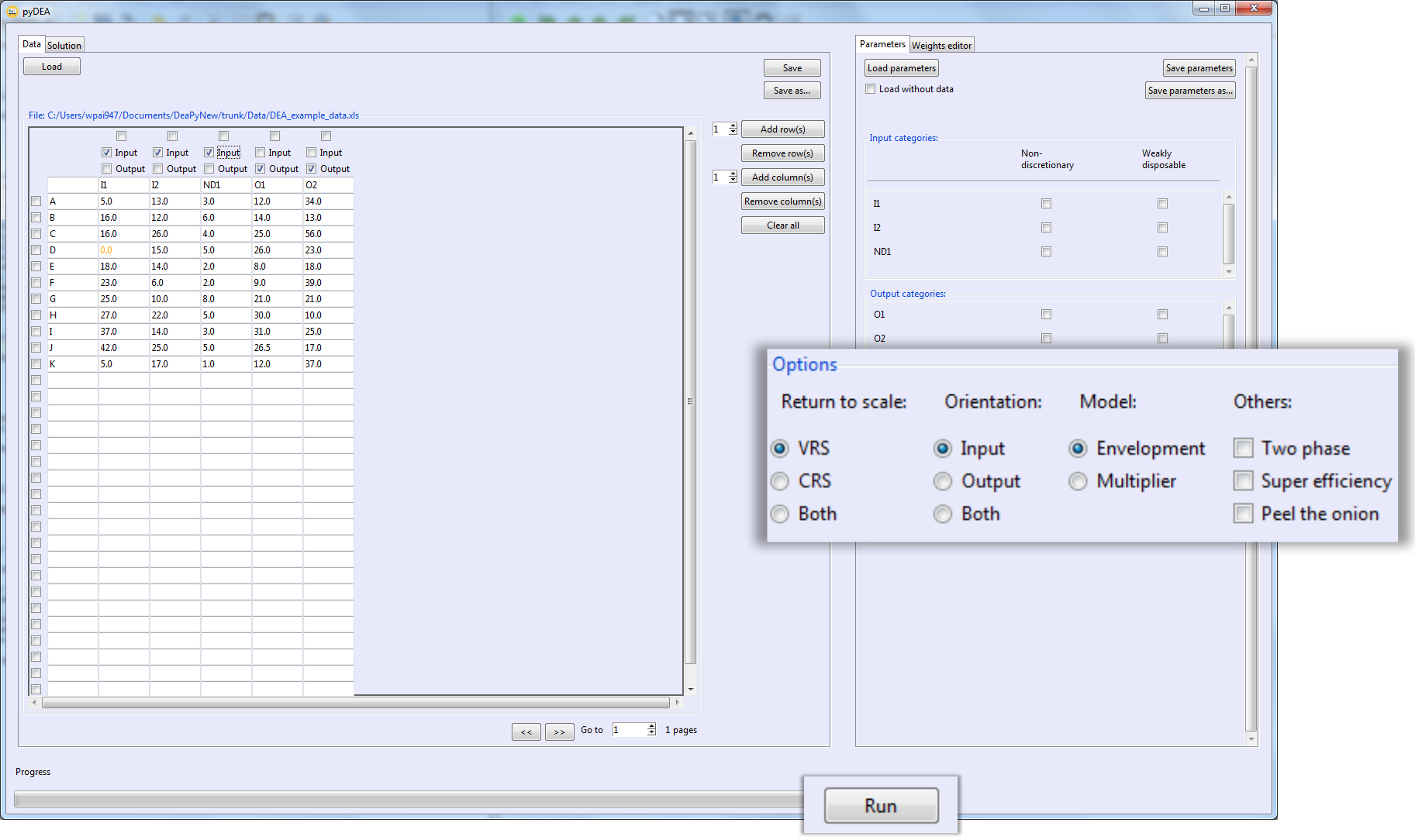The width and height of the screenshot is (1415, 840).
Task: Go to previous page with << button
Action: coord(526,732)
